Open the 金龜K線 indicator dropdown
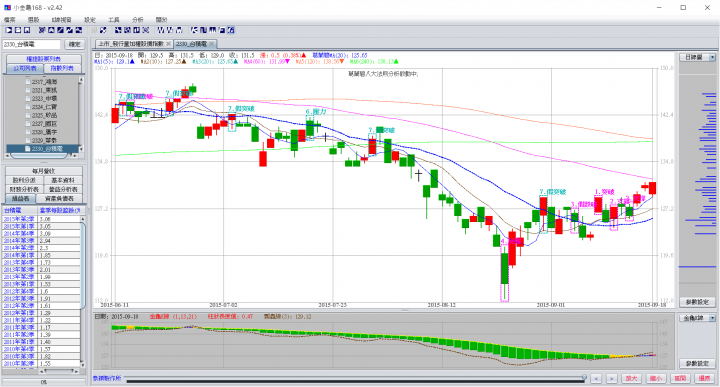Viewport: 720px width, 387px height. pos(698,318)
